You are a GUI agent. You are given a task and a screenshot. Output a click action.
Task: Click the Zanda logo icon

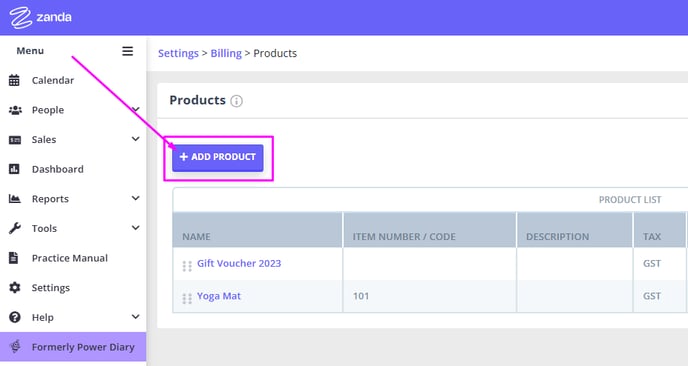tap(20, 18)
